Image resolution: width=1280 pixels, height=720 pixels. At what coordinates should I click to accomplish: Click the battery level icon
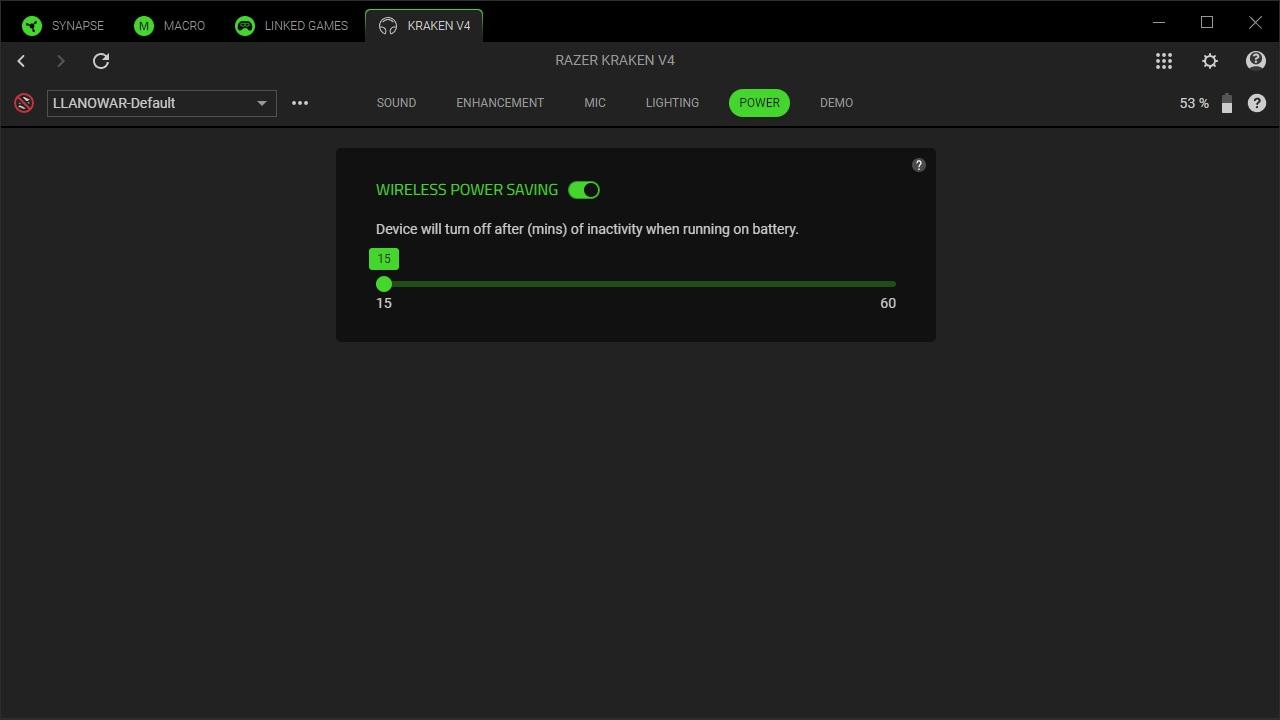pos(1227,103)
